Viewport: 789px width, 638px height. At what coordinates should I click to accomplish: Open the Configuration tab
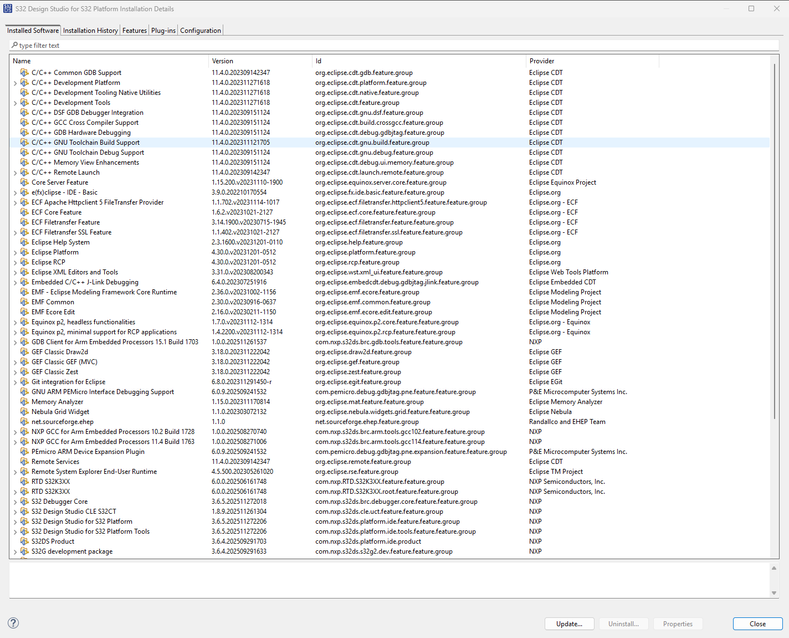200,30
